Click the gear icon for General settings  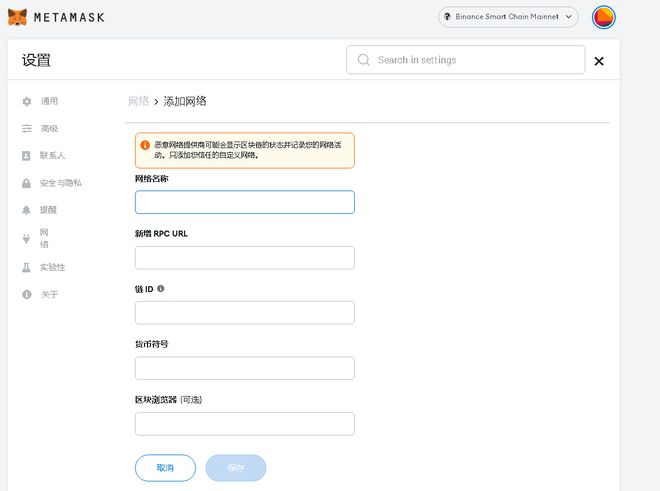pyautogui.click(x=27, y=101)
